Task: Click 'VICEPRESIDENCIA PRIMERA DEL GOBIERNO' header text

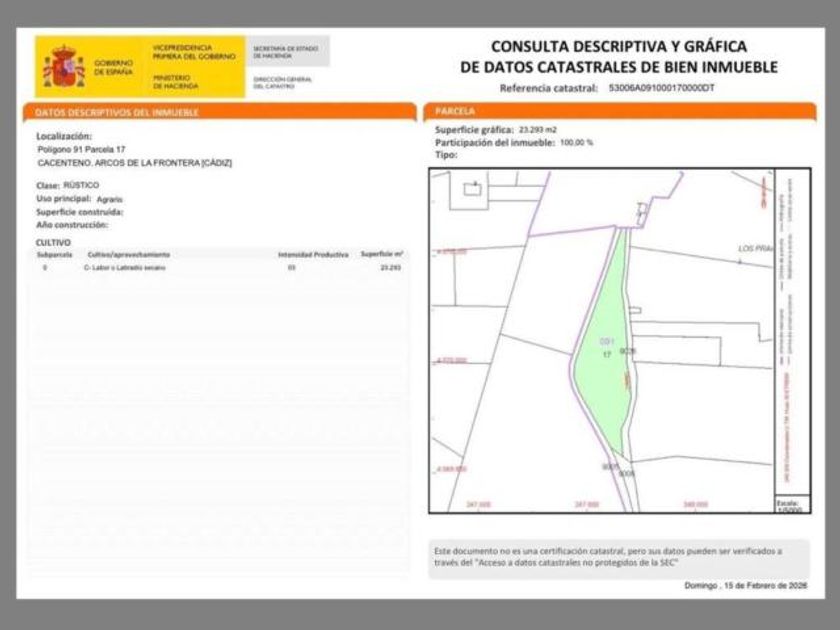Action: (x=194, y=52)
